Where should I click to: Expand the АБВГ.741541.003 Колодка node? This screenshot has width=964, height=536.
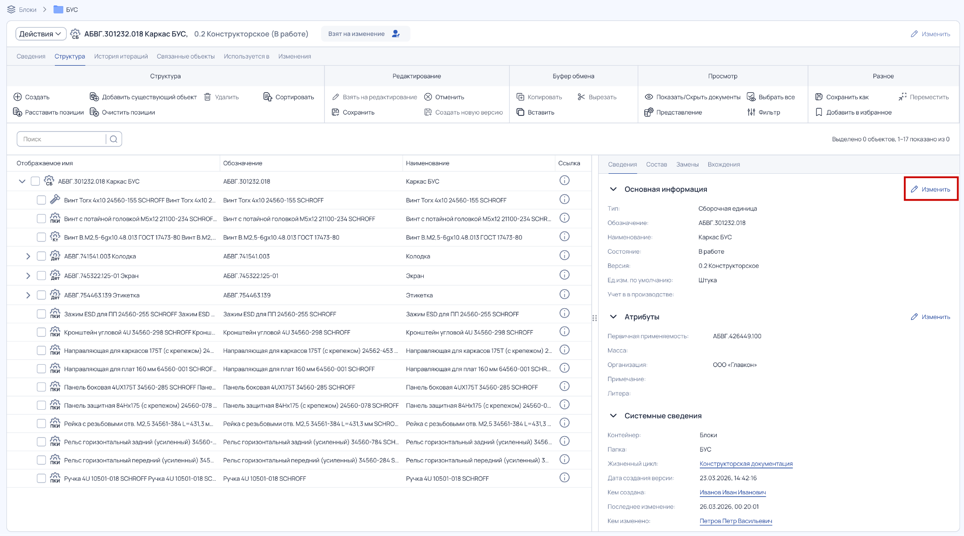(x=28, y=256)
